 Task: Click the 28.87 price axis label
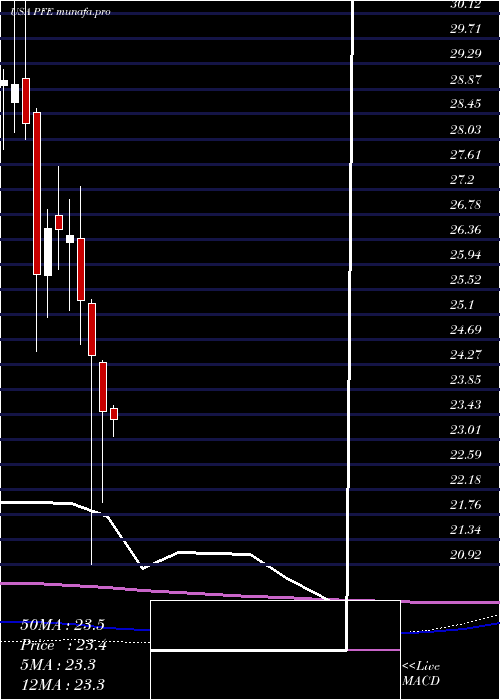click(x=466, y=79)
